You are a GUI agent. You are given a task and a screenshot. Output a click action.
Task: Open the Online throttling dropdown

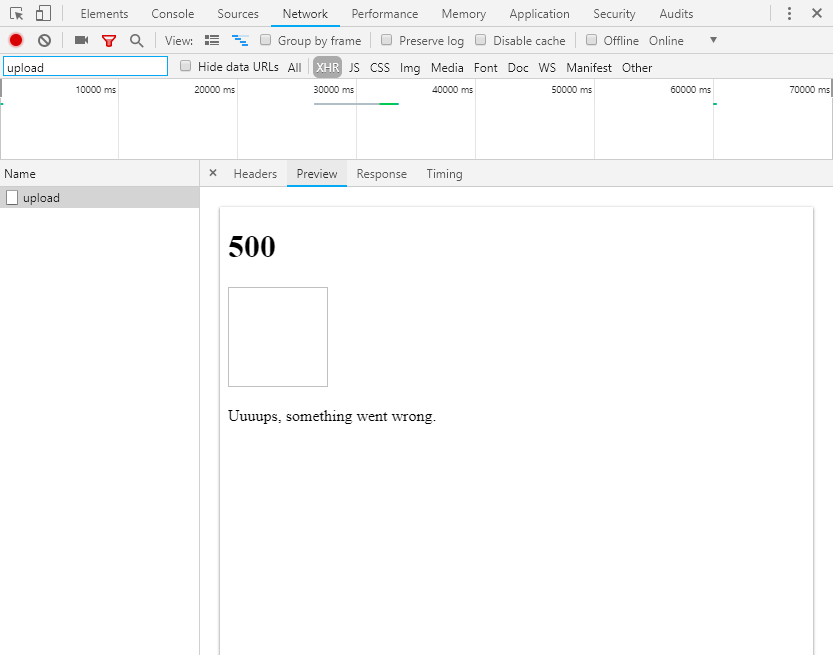pos(683,40)
